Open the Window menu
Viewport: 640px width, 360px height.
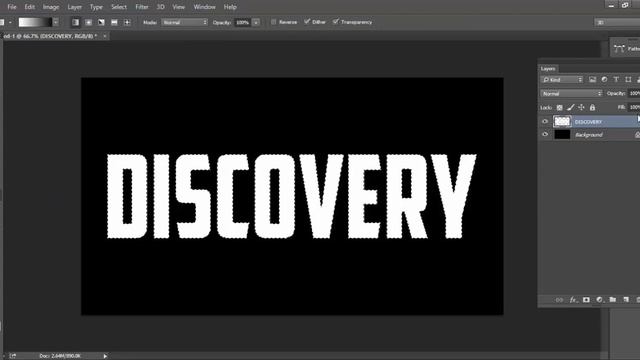point(204,7)
